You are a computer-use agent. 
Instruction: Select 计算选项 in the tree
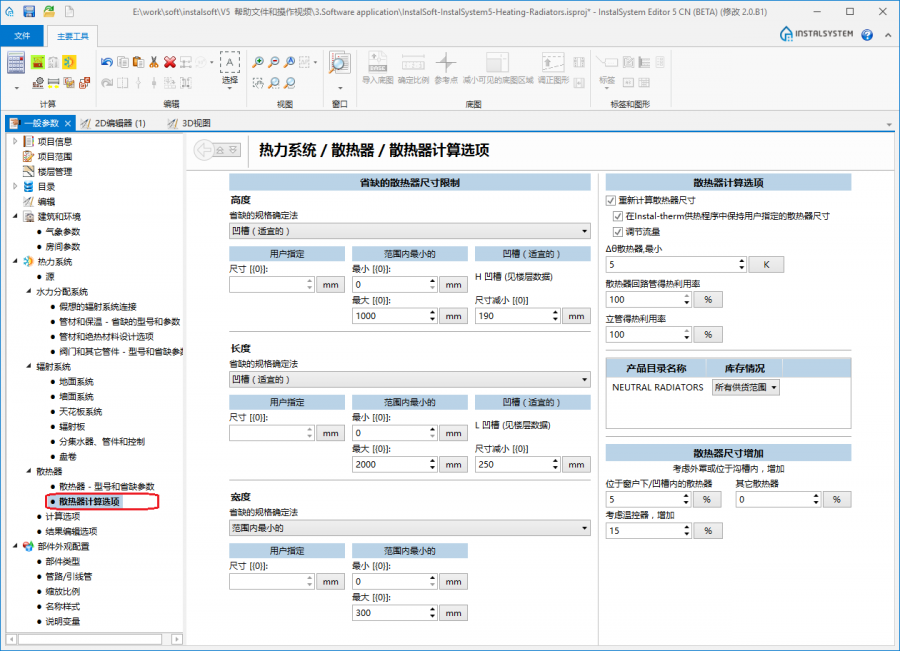click(62, 516)
